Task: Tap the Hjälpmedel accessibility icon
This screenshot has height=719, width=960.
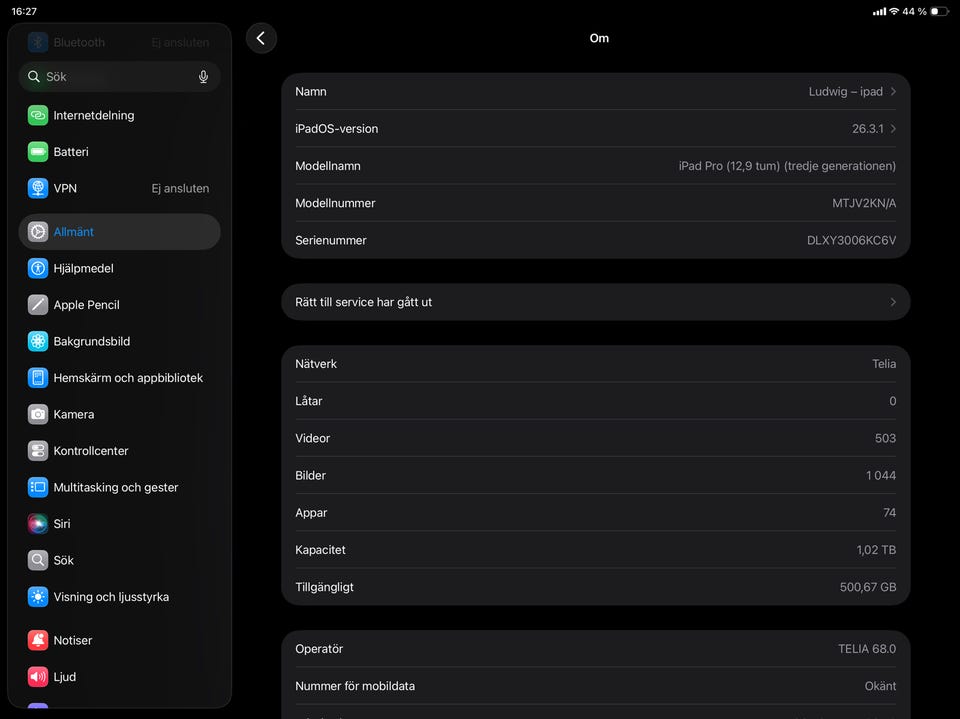Action: [x=38, y=268]
